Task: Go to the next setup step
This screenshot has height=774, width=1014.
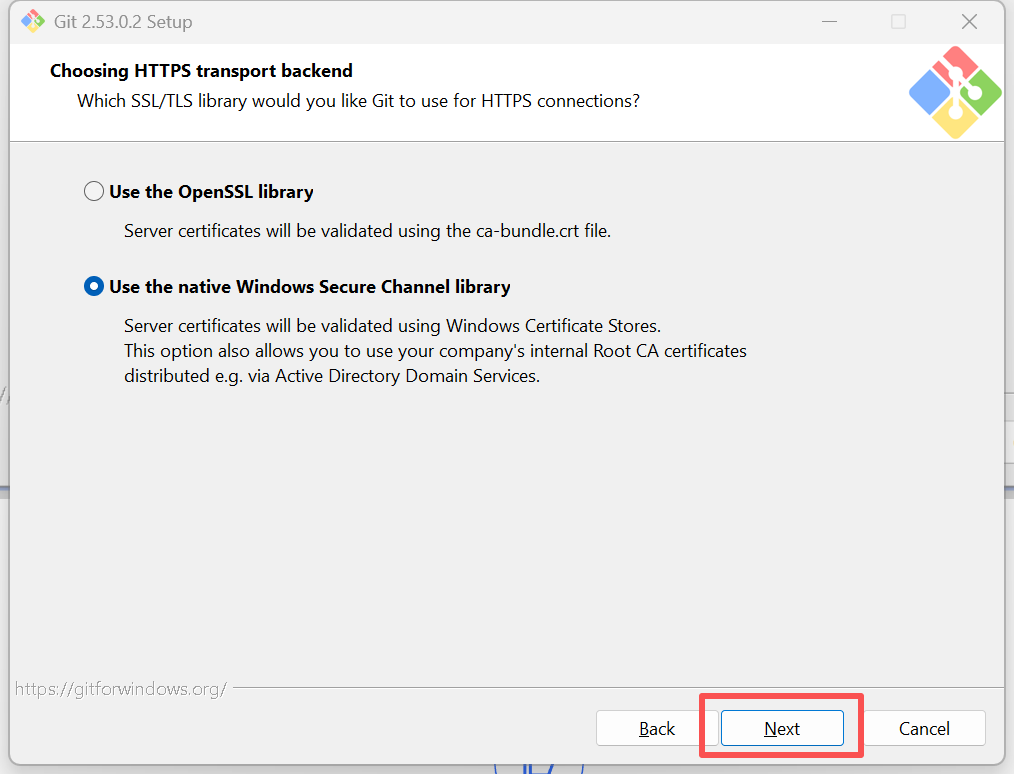Action: (x=782, y=728)
